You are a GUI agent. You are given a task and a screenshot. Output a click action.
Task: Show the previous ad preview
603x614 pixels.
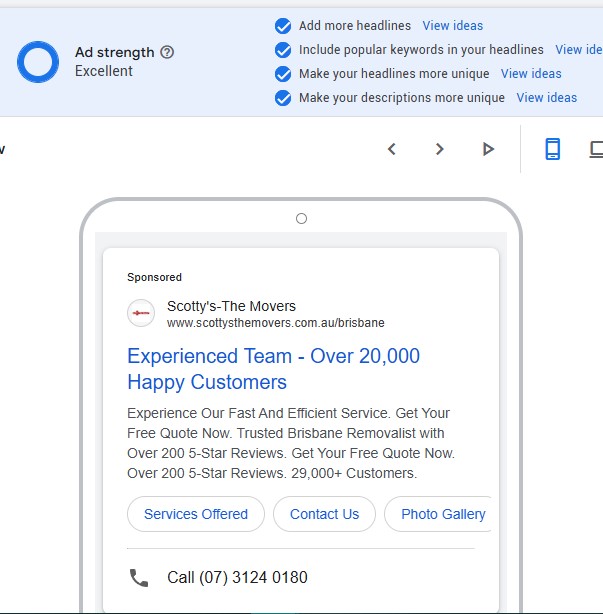click(392, 149)
